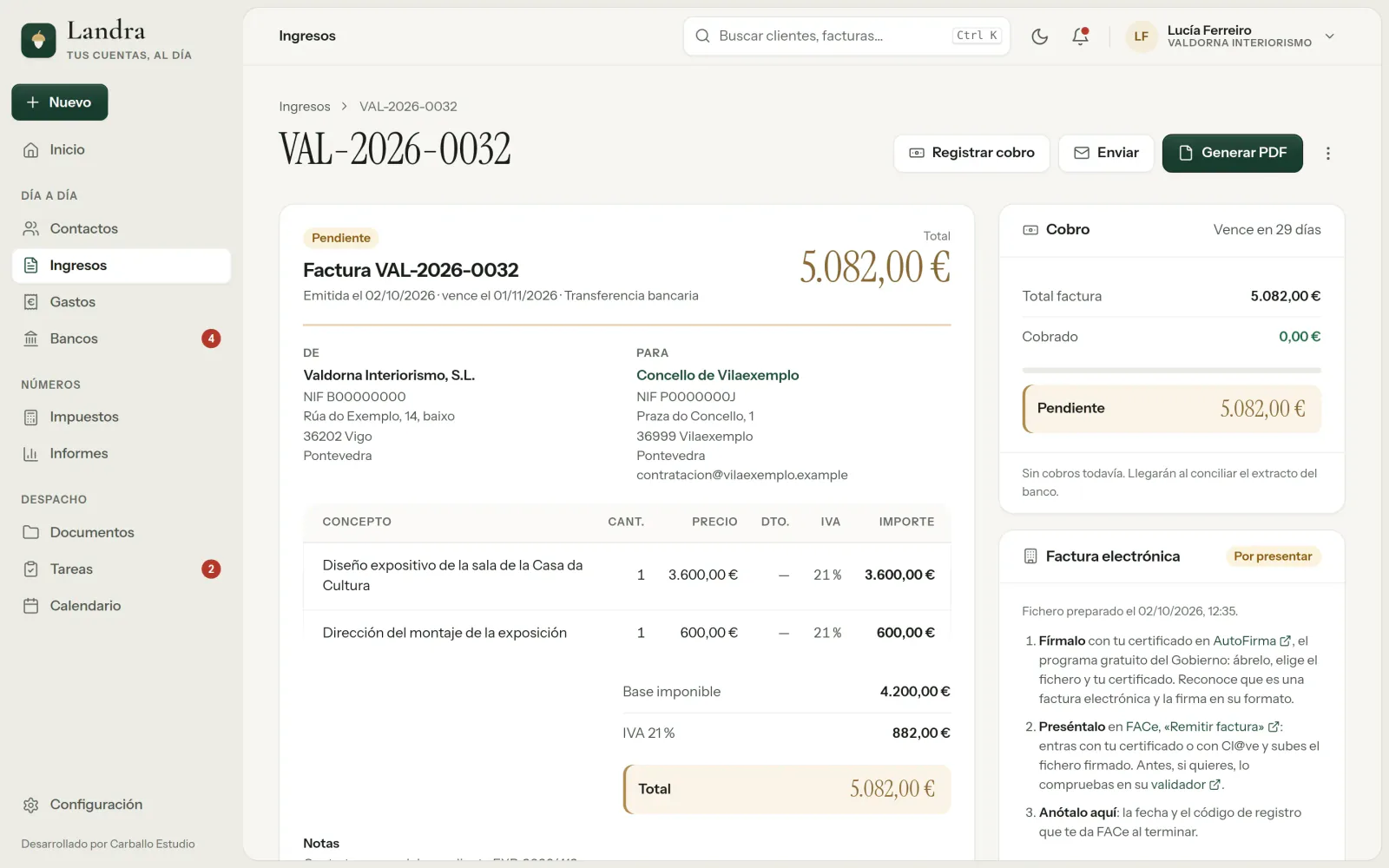Click the Nuevo button
The image size is (1389, 868).
(60, 102)
